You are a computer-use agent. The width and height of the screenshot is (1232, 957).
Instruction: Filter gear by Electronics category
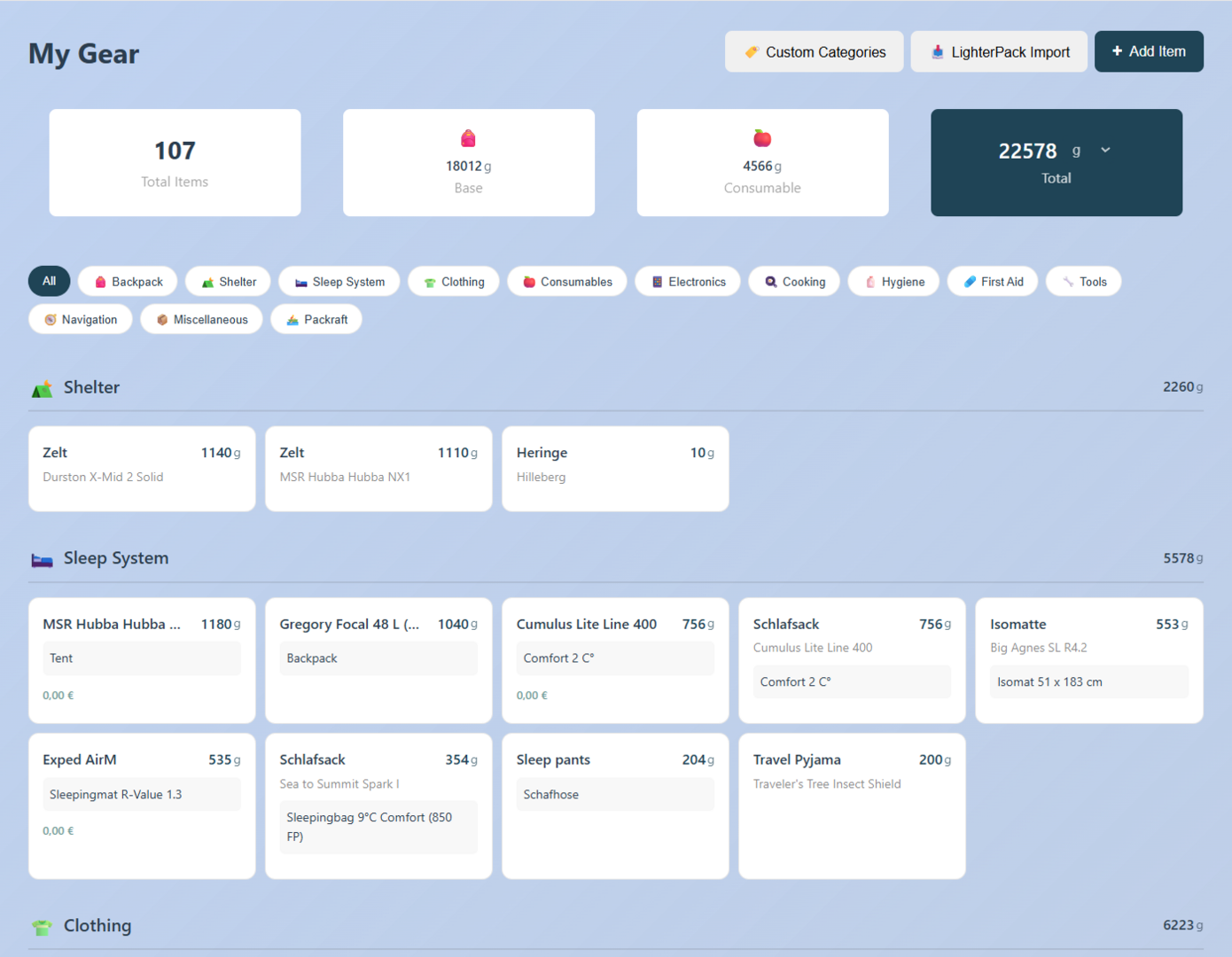click(x=688, y=282)
